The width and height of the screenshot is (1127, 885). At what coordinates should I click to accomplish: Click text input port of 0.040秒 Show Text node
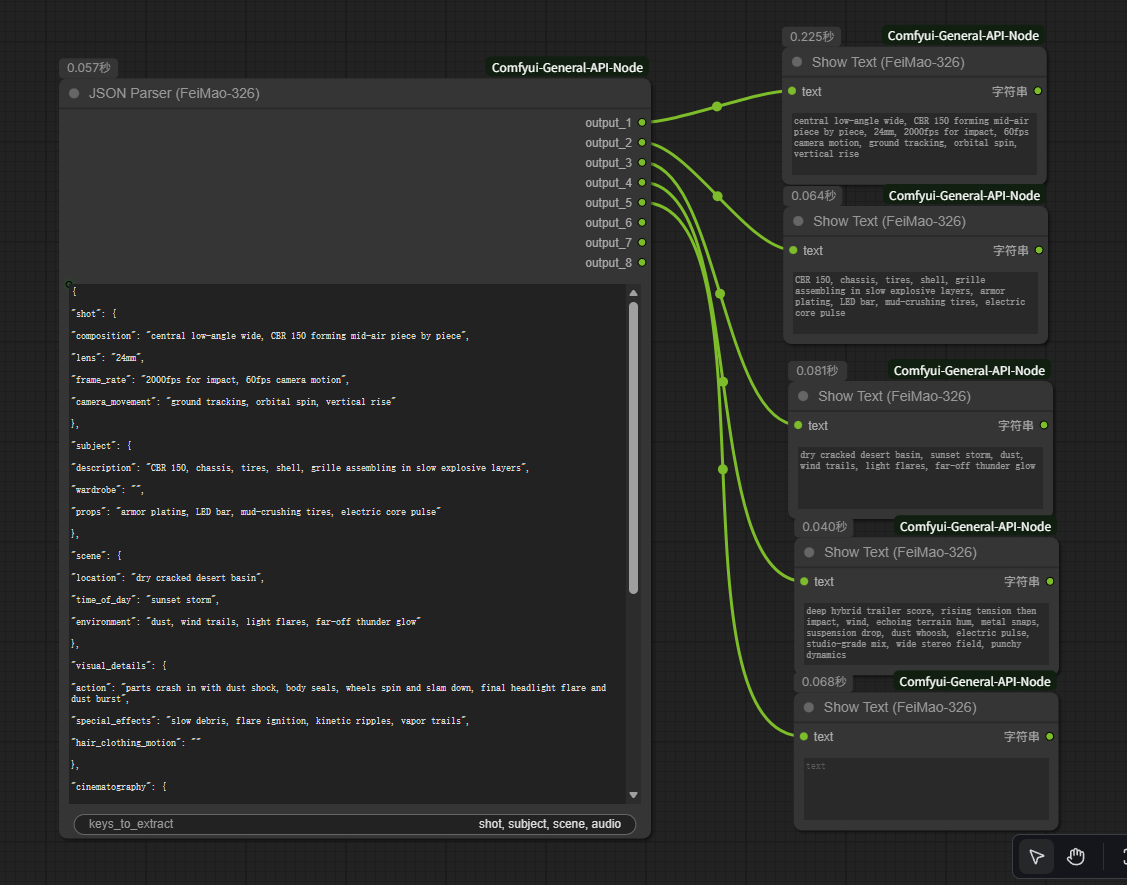[x=804, y=582]
